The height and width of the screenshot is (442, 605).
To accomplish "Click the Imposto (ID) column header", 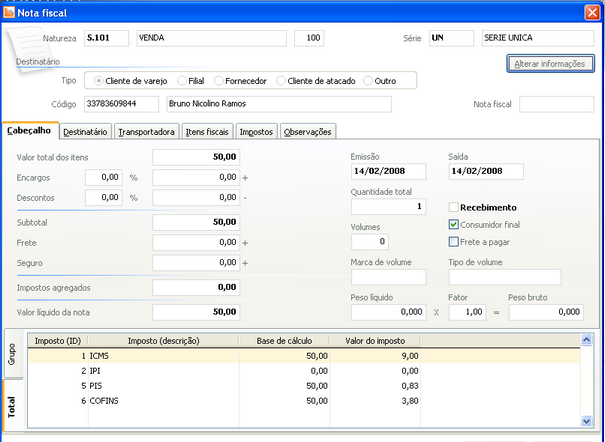I will point(58,341).
